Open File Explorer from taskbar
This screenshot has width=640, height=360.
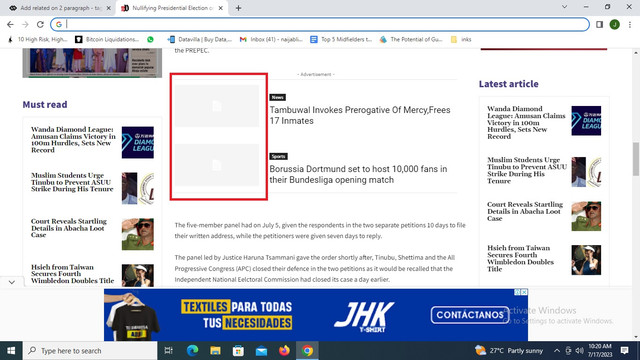pos(215,351)
